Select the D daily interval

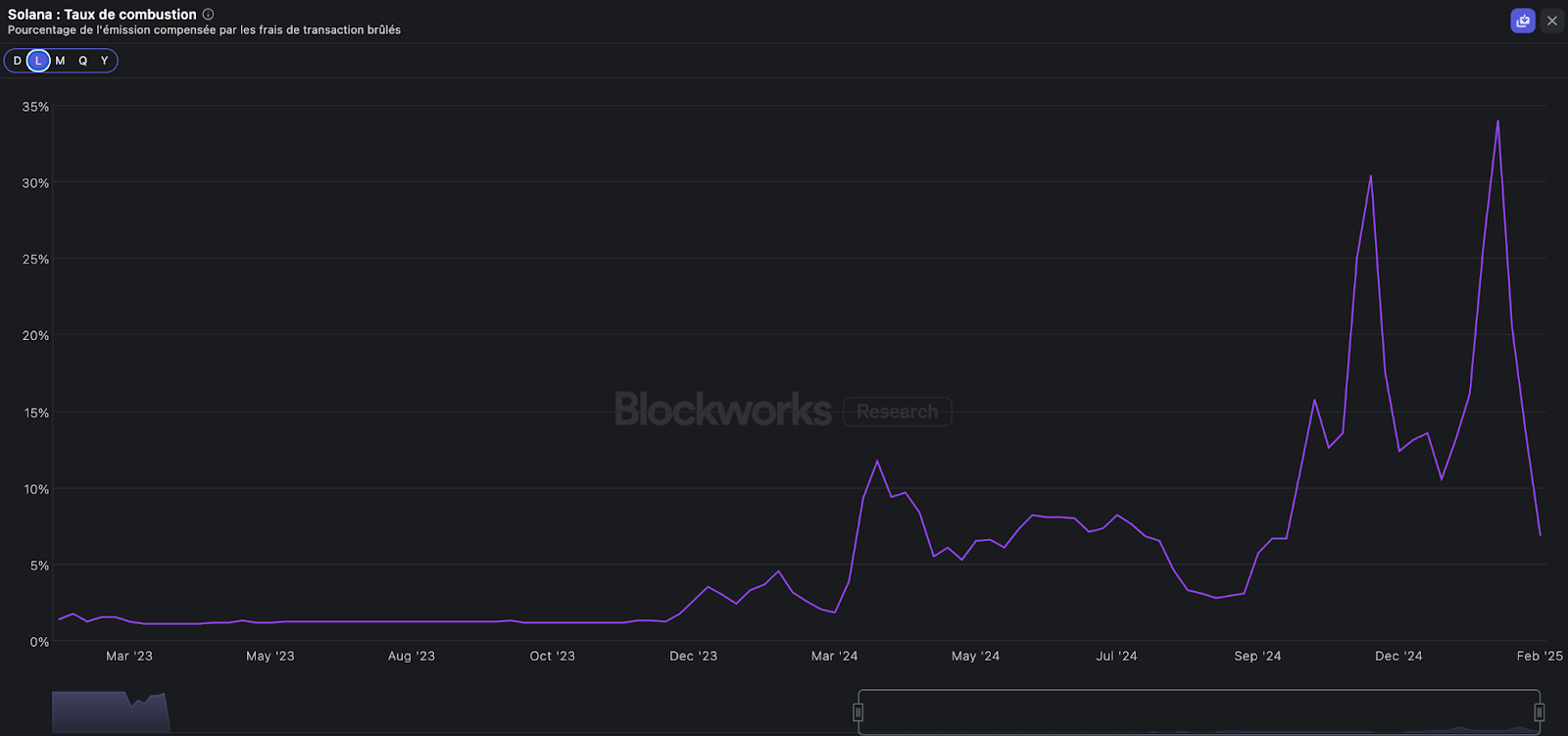17,61
